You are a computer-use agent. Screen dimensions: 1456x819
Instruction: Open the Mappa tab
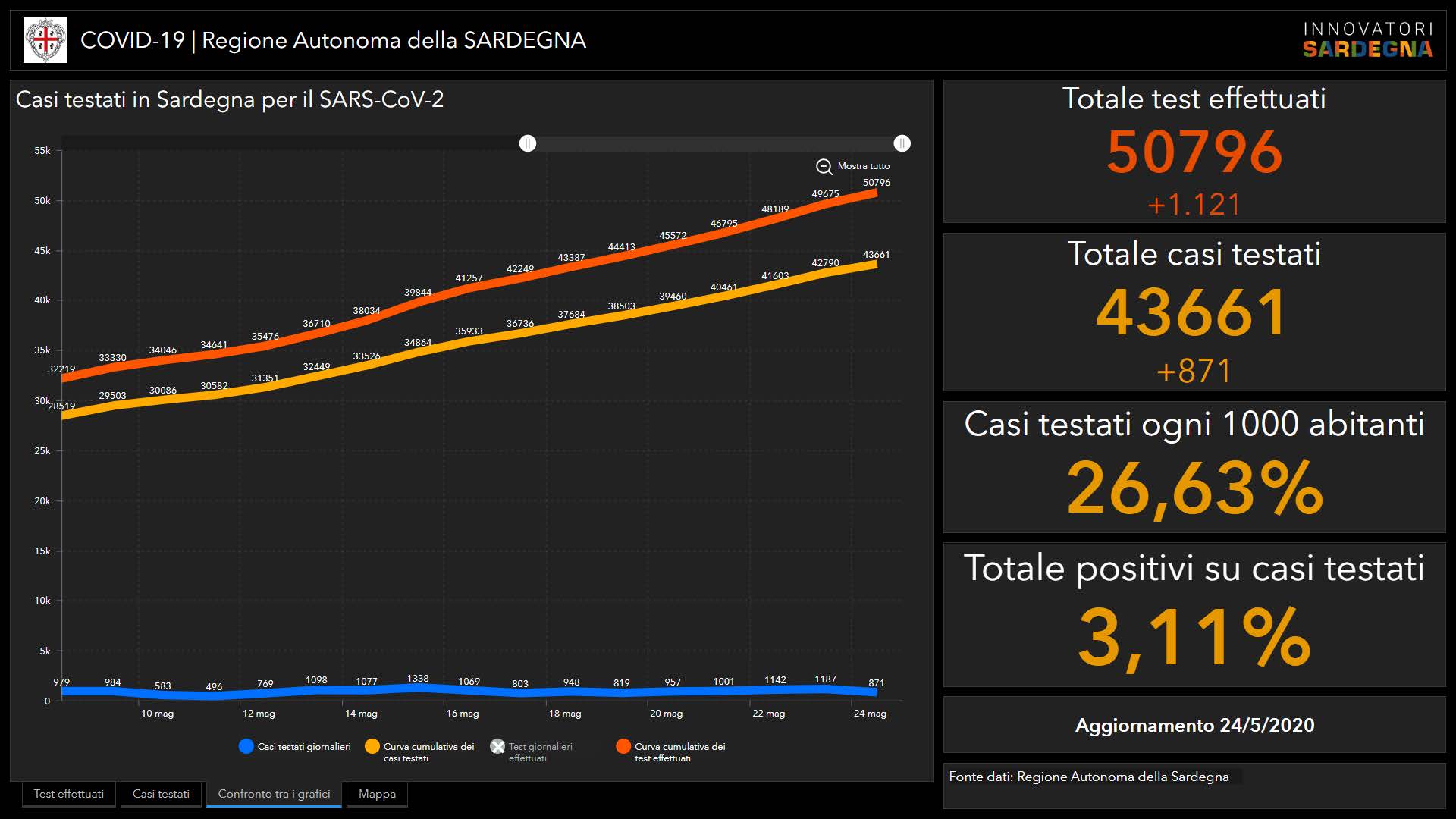[377, 794]
